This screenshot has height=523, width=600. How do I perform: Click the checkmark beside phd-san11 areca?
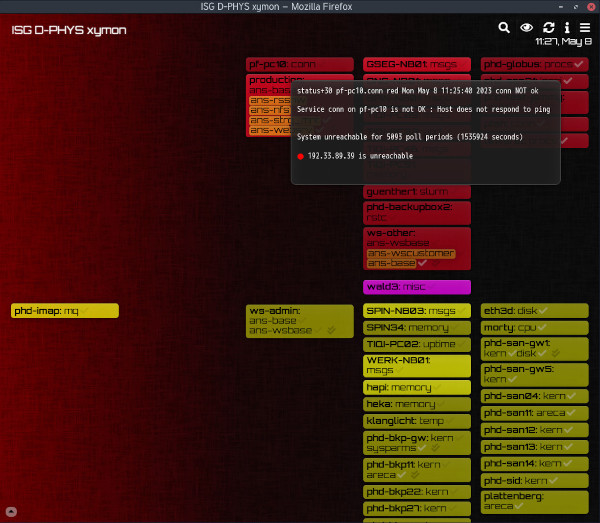coord(571,413)
